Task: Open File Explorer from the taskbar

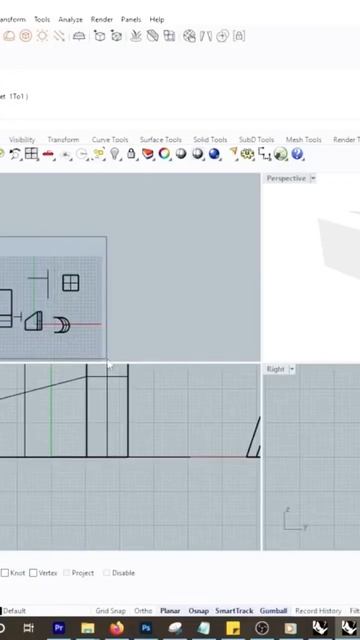Action: pyautogui.click(x=87, y=628)
